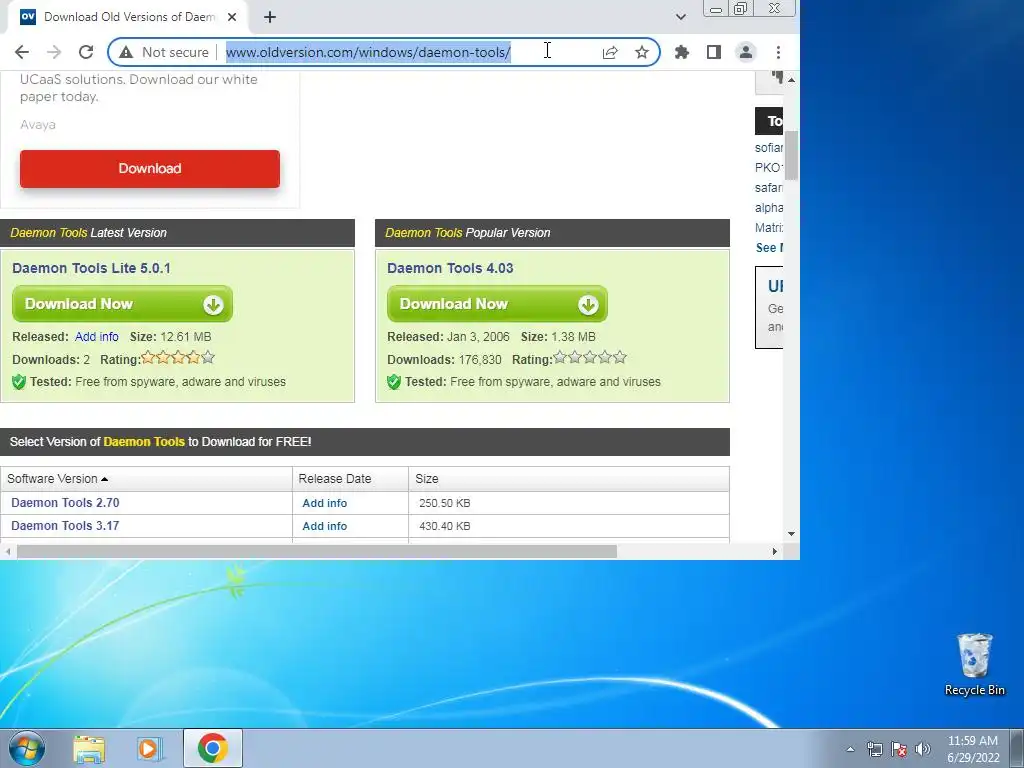Select the Recycle Bin desktop icon
Screen dimensions: 1024x768
[x=974, y=664]
